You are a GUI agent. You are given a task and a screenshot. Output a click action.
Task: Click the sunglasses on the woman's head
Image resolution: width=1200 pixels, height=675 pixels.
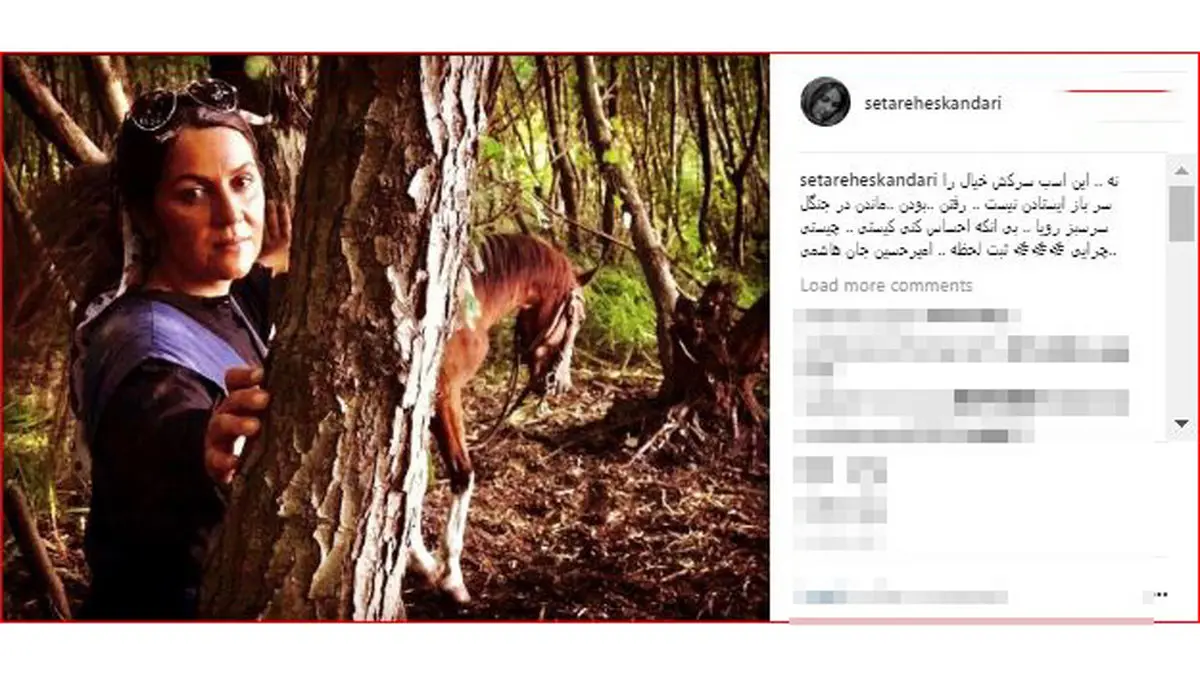[x=185, y=104]
